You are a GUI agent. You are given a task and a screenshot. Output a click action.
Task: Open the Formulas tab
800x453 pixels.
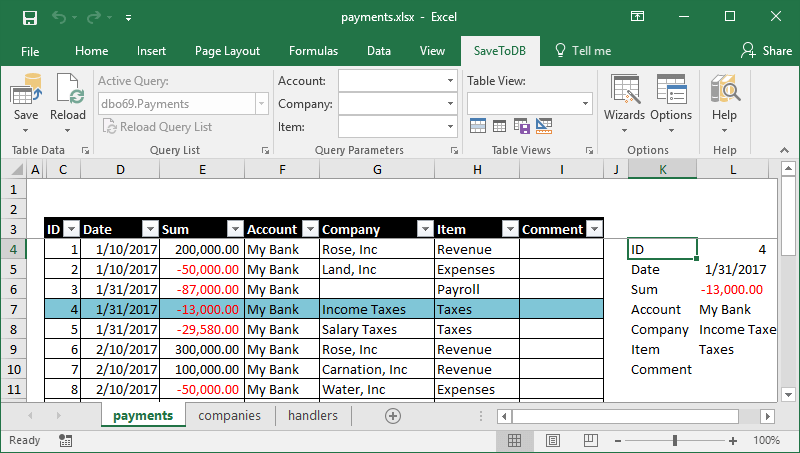click(313, 51)
